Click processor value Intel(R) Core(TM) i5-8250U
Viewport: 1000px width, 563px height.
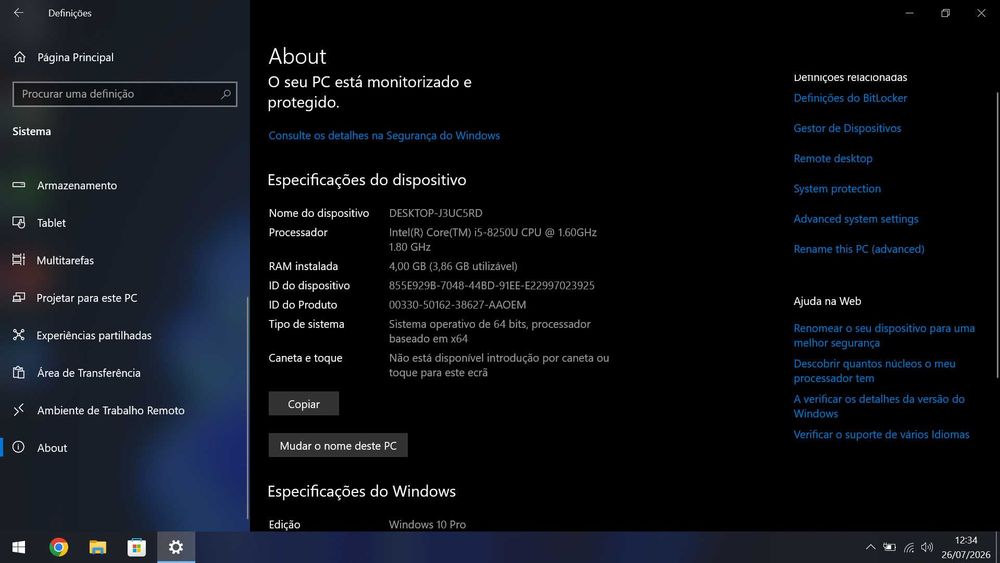pyautogui.click(x=492, y=239)
